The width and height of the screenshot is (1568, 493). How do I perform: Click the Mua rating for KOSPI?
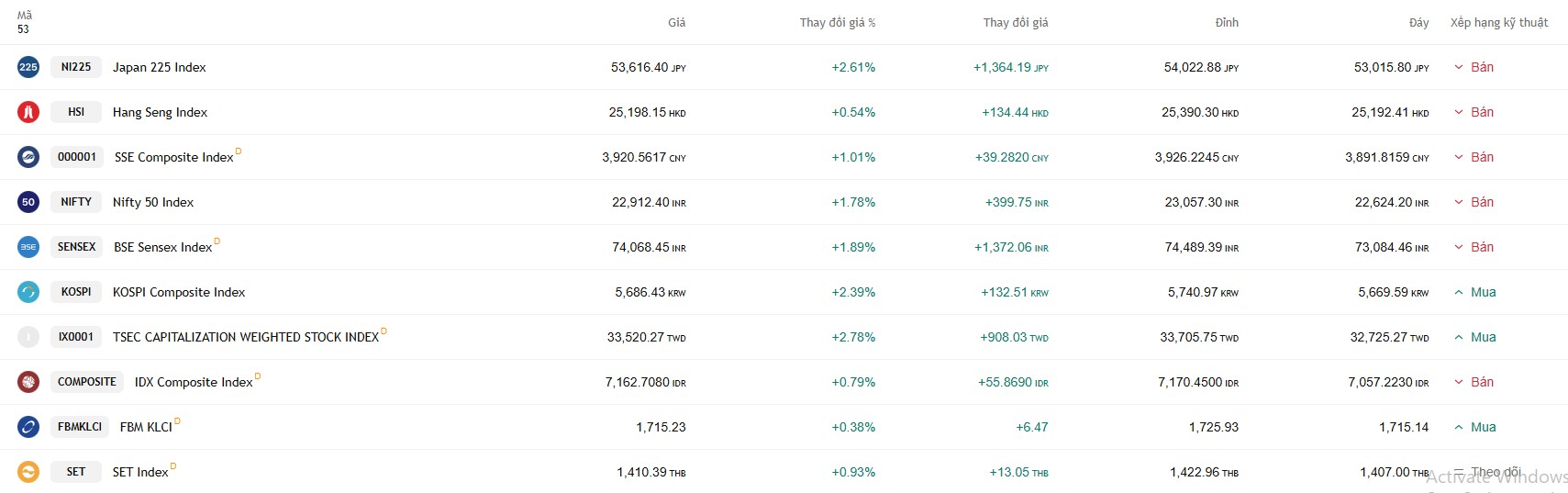point(1483,292)
